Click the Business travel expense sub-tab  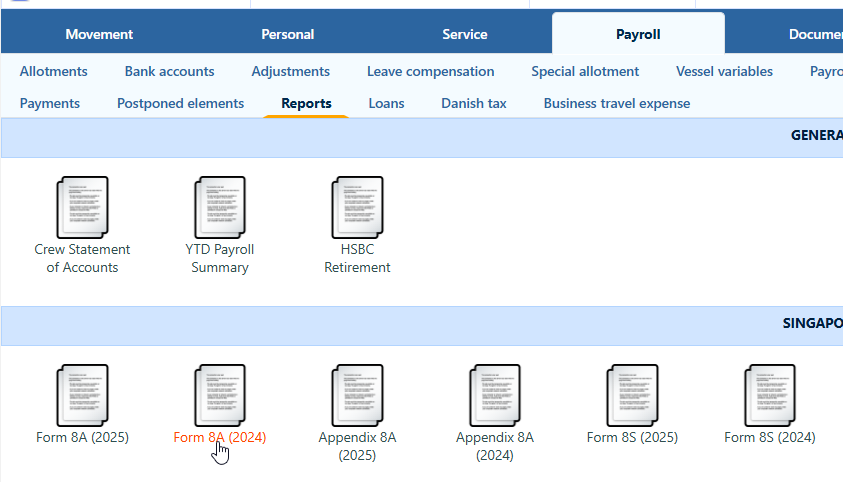tap(616, 103)
